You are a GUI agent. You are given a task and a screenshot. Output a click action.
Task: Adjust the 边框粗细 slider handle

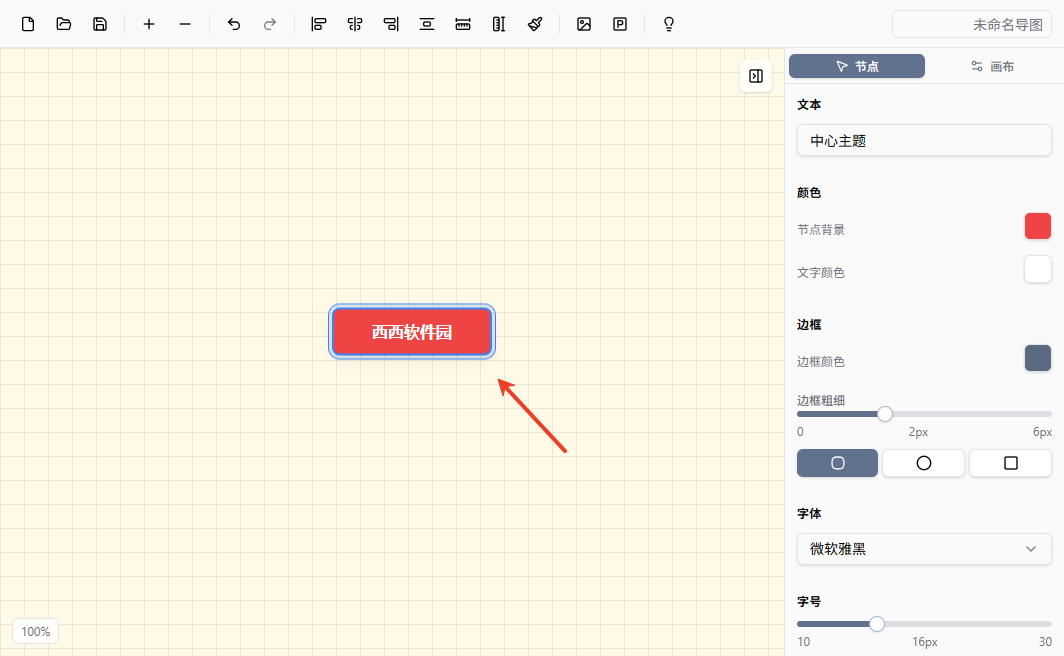[884, 414]
